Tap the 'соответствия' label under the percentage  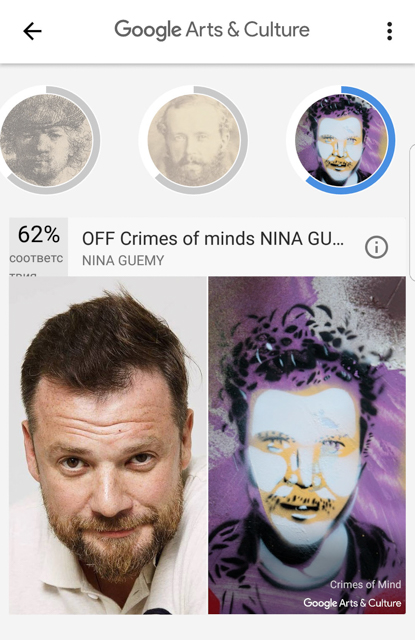pos(36,263)
